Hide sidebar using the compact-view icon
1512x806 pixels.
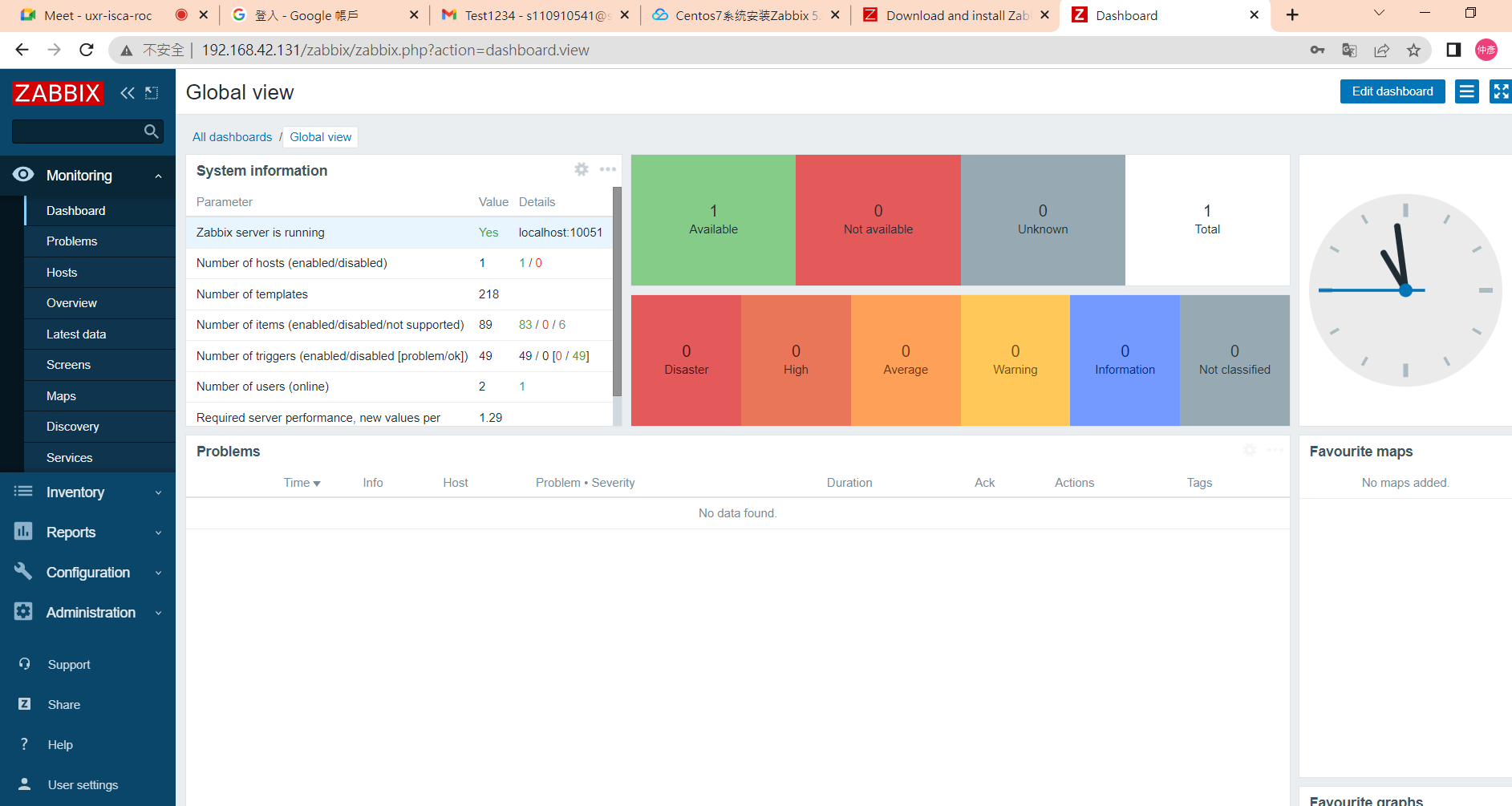coord(152,93)
